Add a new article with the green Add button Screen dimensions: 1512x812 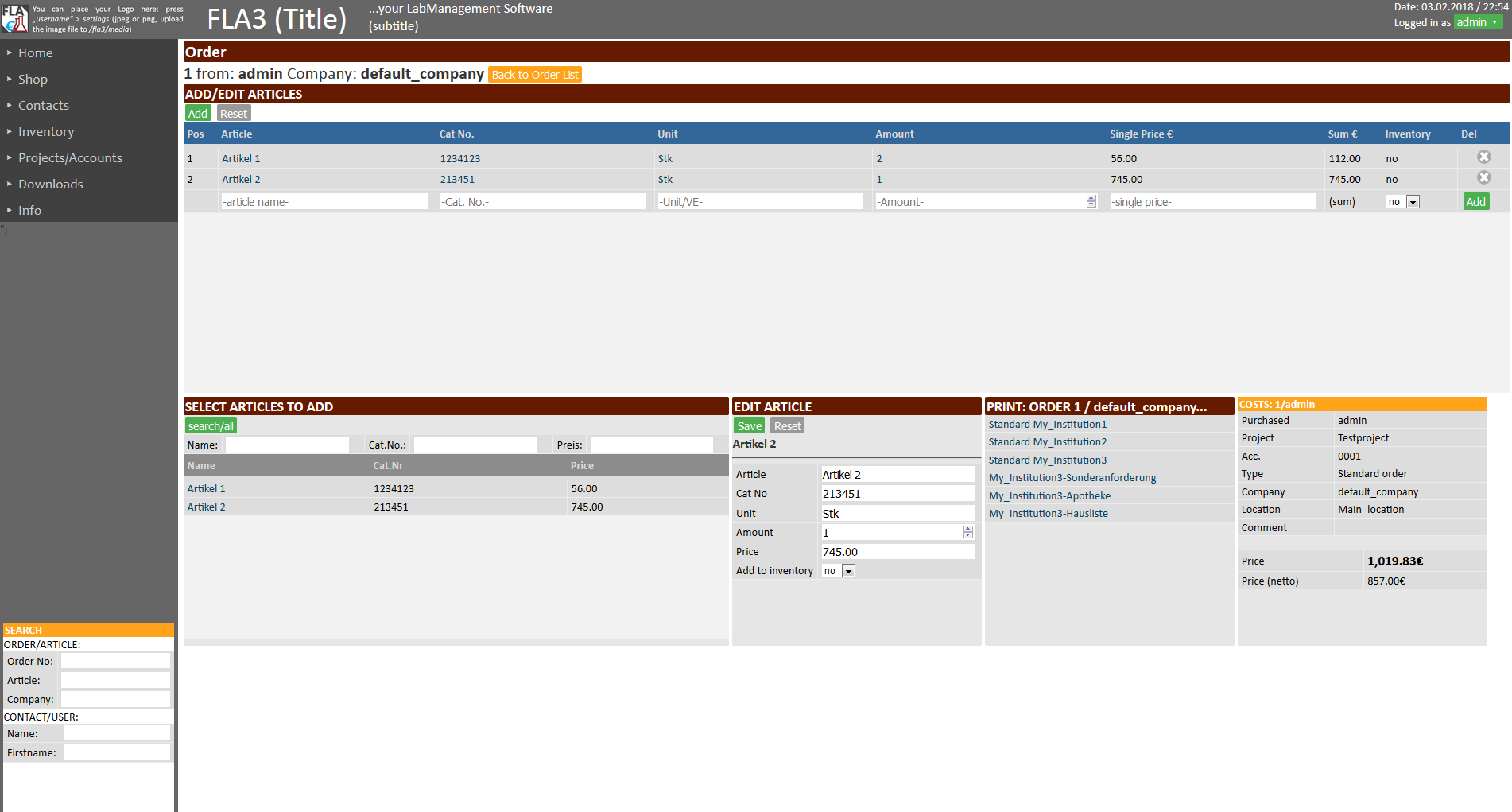click(1475, 201)
